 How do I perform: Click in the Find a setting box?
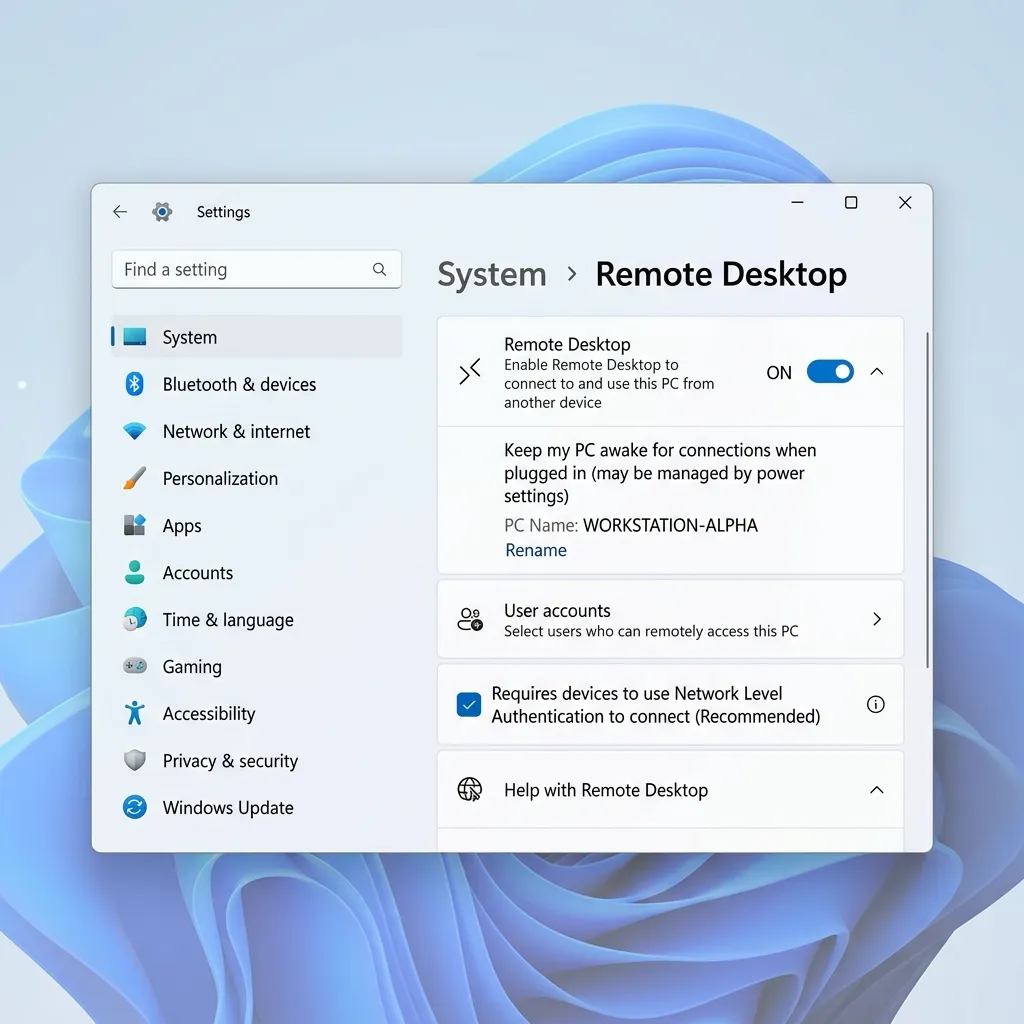pos(256,269)
